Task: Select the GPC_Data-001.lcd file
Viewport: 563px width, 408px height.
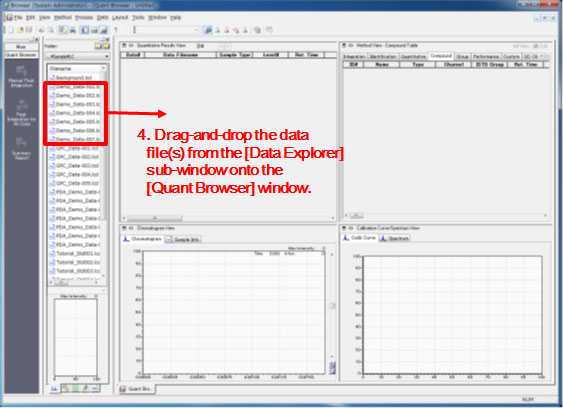Action: pyautogui.click(x=74, y=148)
